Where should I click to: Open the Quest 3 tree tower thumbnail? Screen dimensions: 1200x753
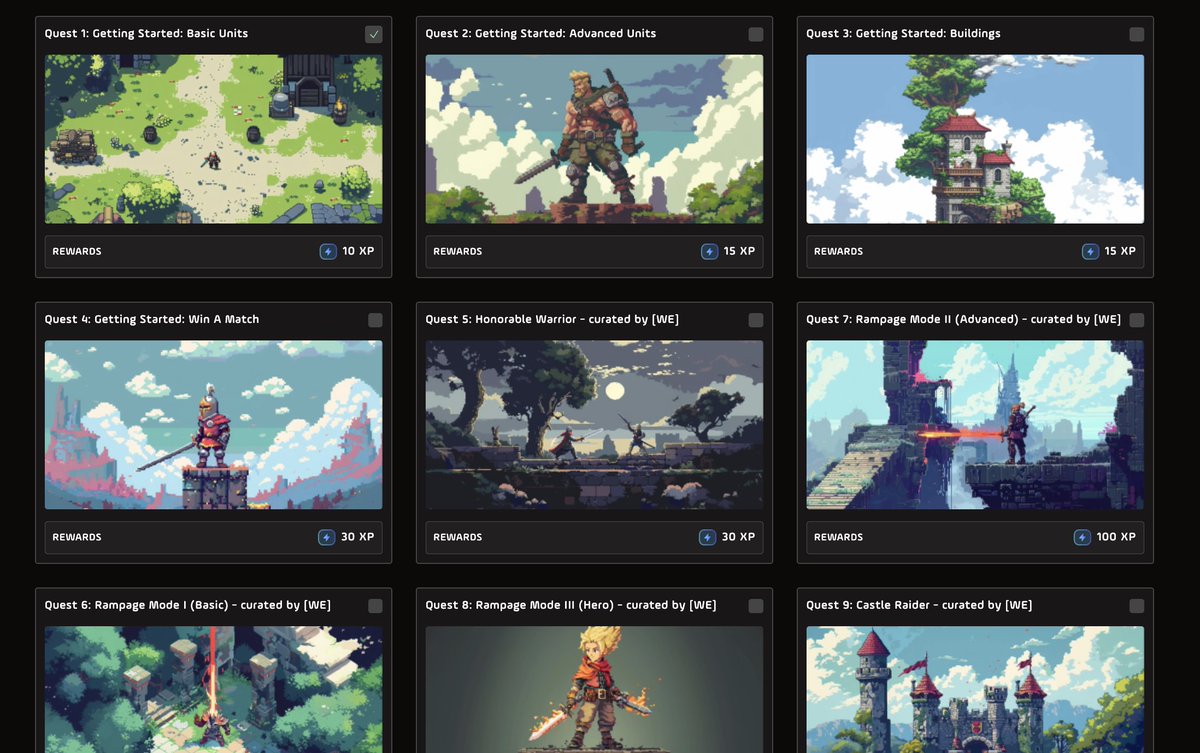pyautogui.click(x=975, y=139)
